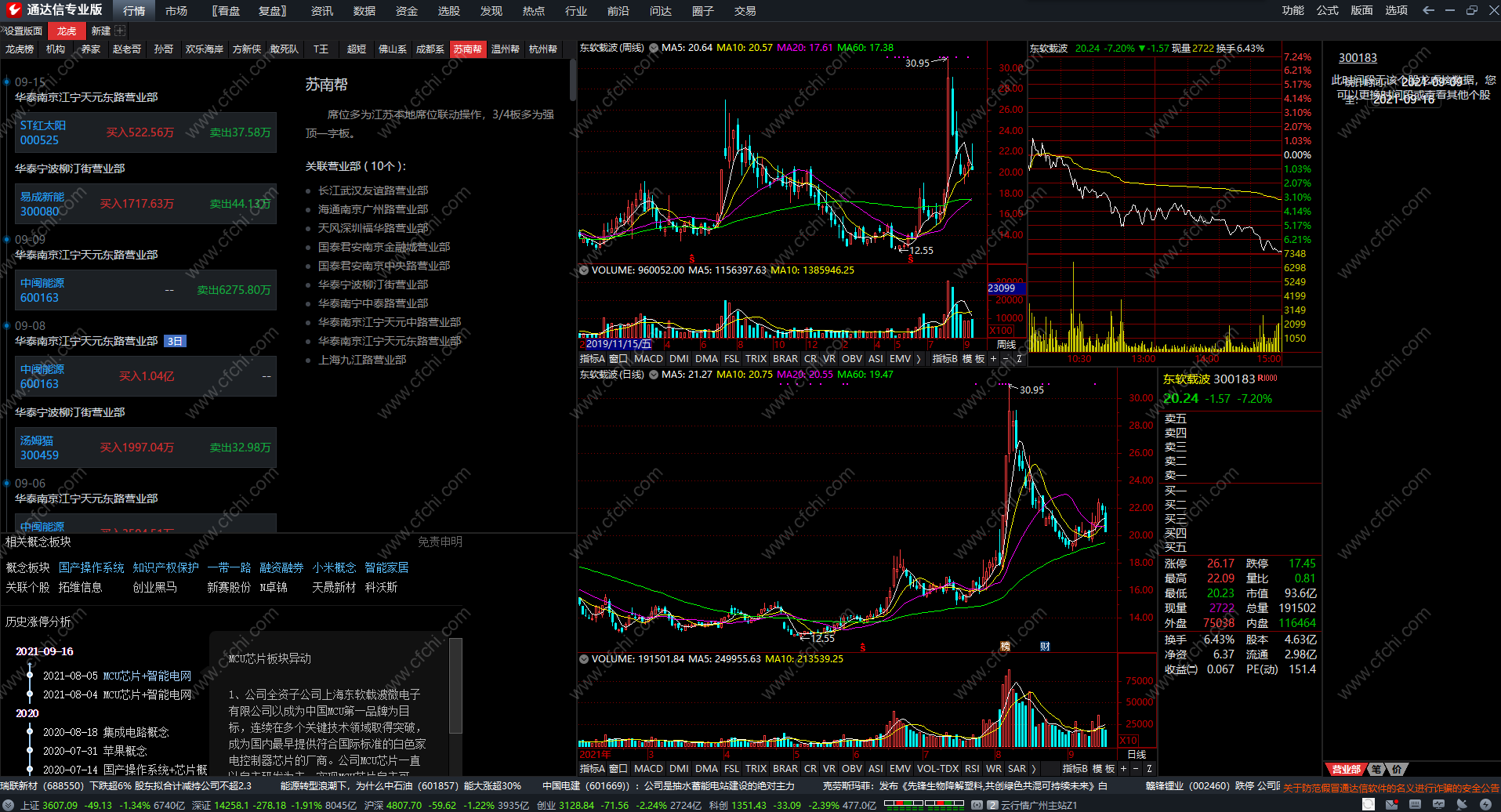Screen dimensions: 1501x812
Task: Click the 营业部 tab at bottom right
Action: coord(1346,769)
